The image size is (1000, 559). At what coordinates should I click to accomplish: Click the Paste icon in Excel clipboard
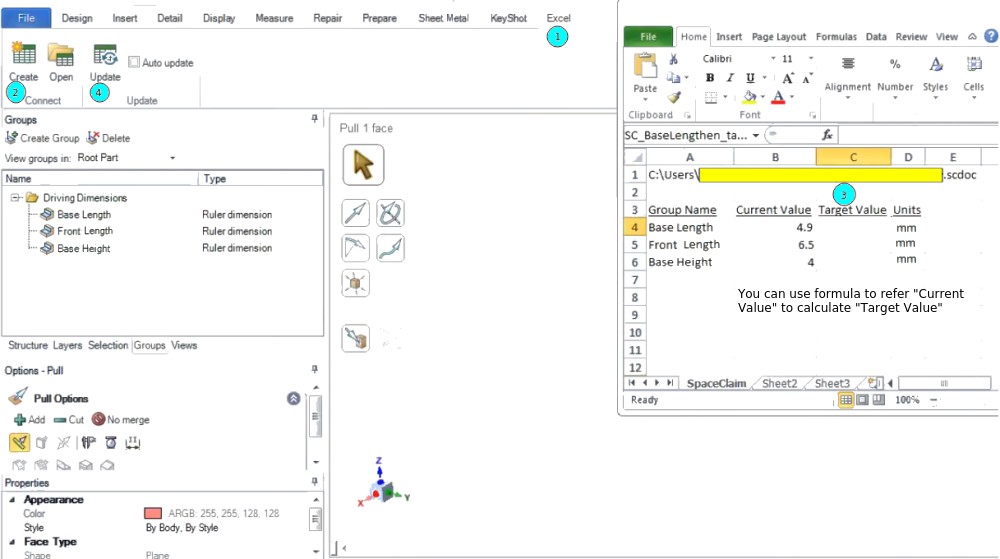[646, 68]
